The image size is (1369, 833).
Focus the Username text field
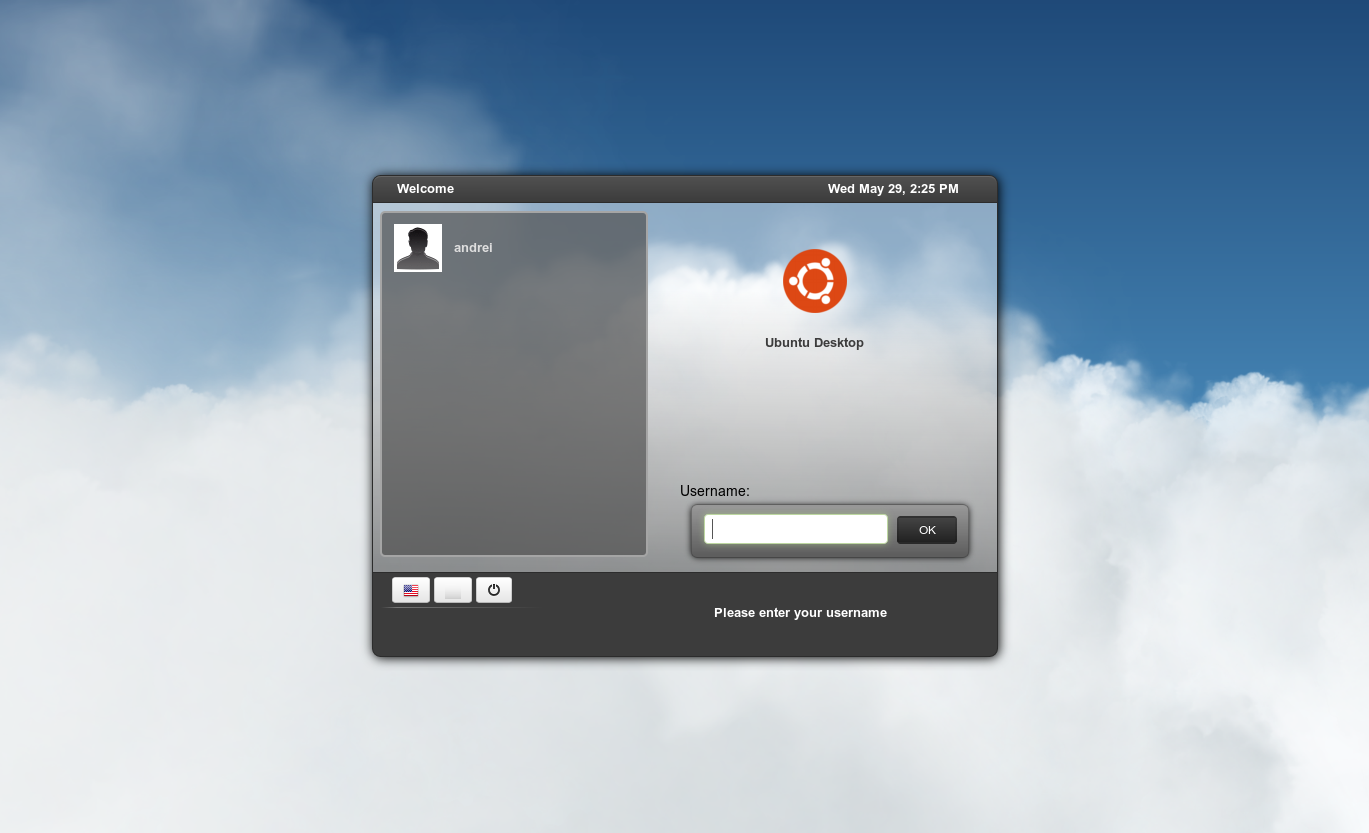[795, 528]
